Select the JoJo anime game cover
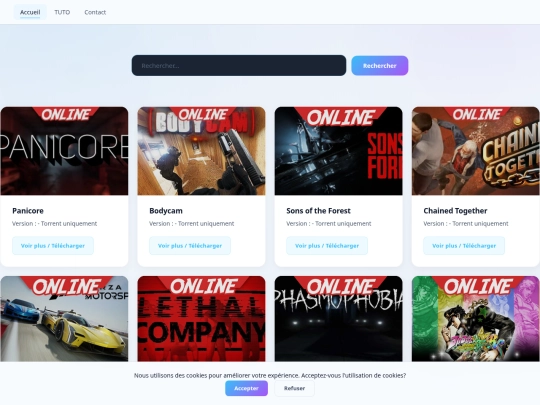 tap(476, 319)
